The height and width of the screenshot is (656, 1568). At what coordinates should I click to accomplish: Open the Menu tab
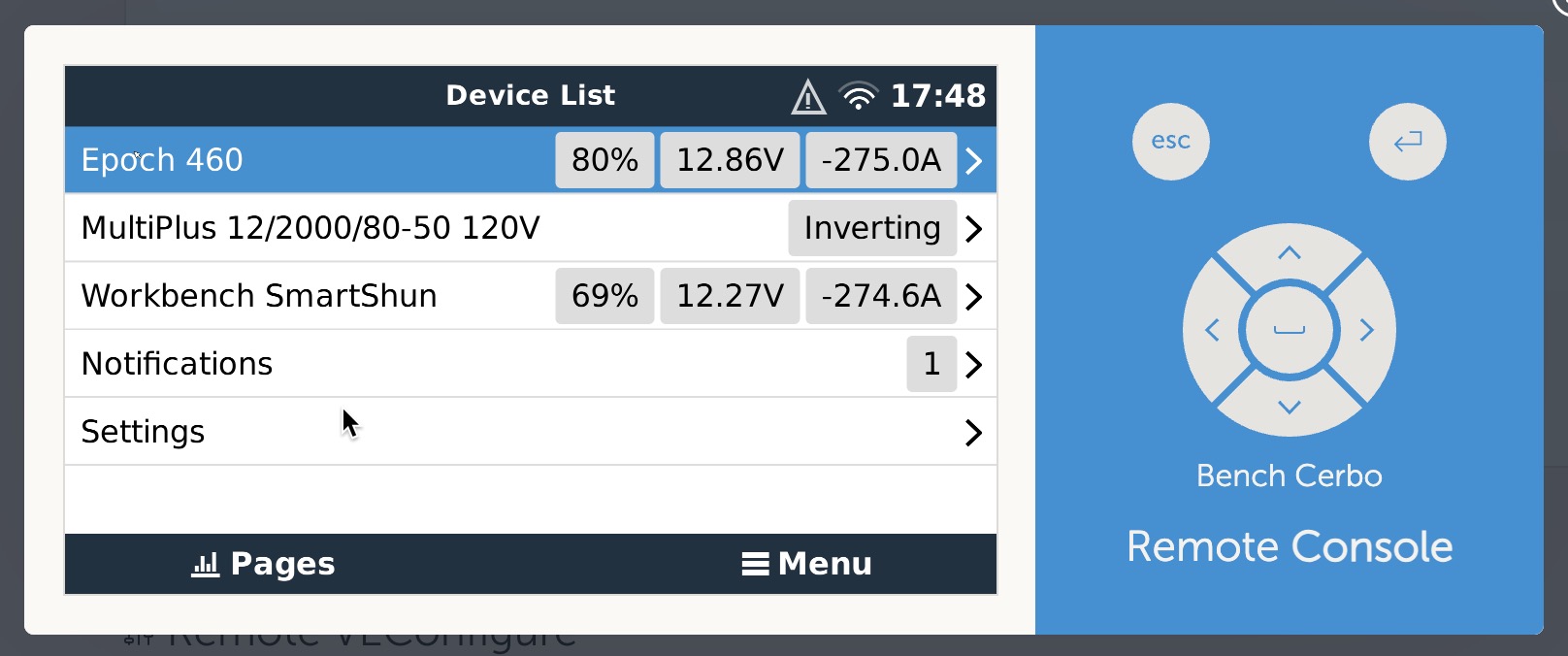[x=806, y=564]
